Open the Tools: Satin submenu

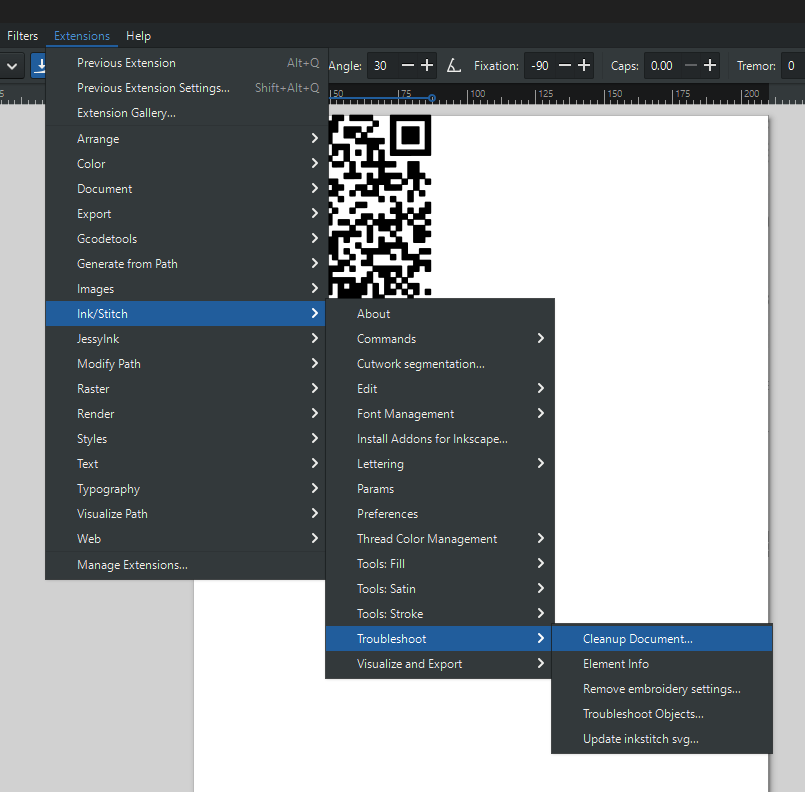440,588
